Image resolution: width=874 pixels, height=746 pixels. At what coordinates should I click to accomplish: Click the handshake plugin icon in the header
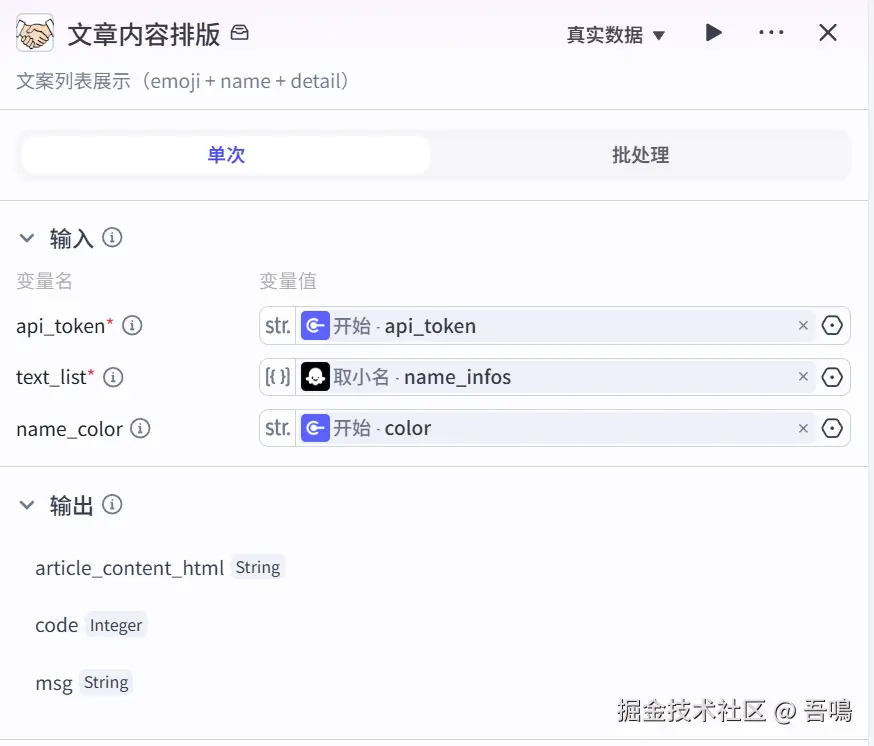coord(36,34)
